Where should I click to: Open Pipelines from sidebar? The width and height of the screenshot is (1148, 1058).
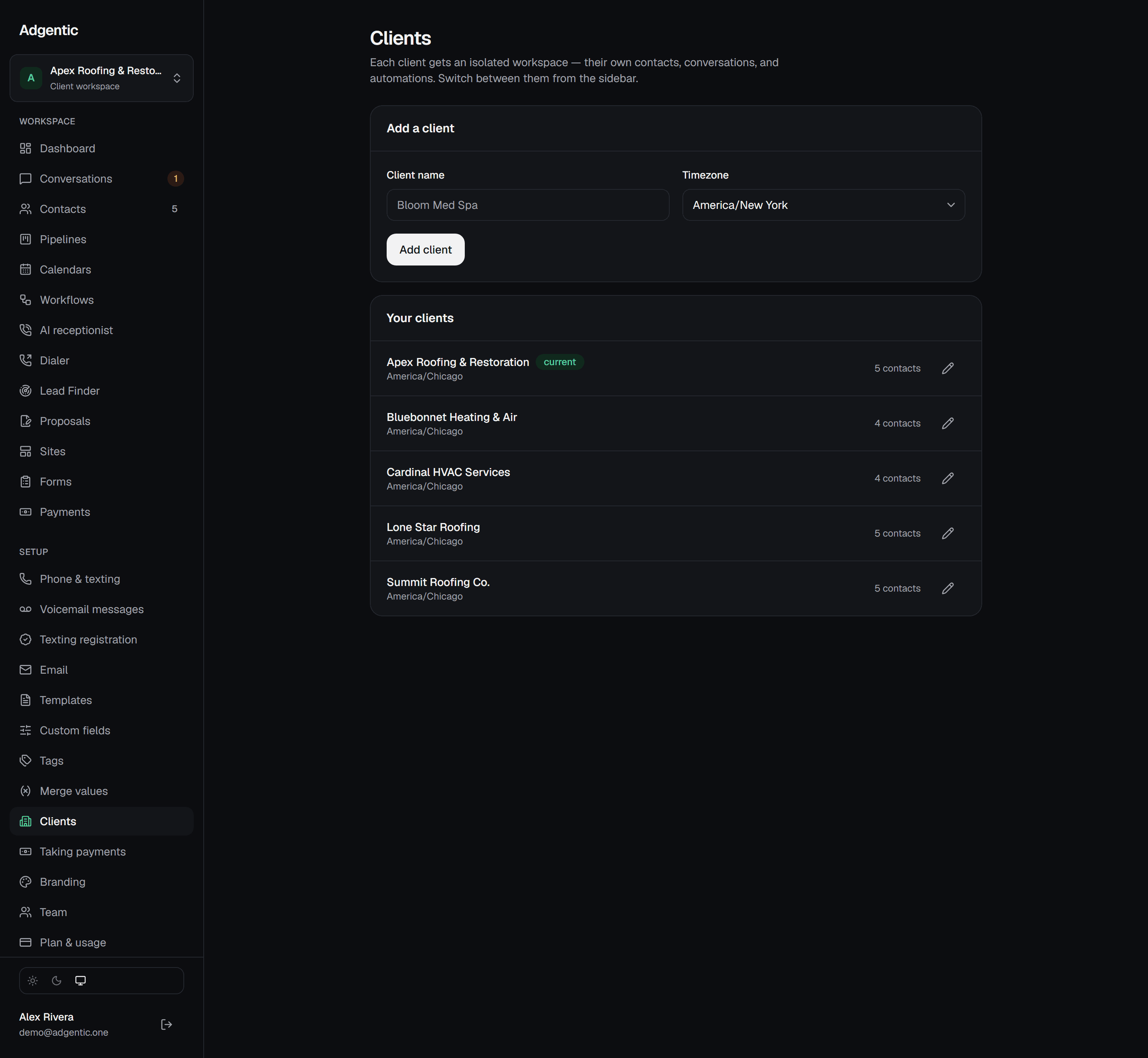coord(101,239)
